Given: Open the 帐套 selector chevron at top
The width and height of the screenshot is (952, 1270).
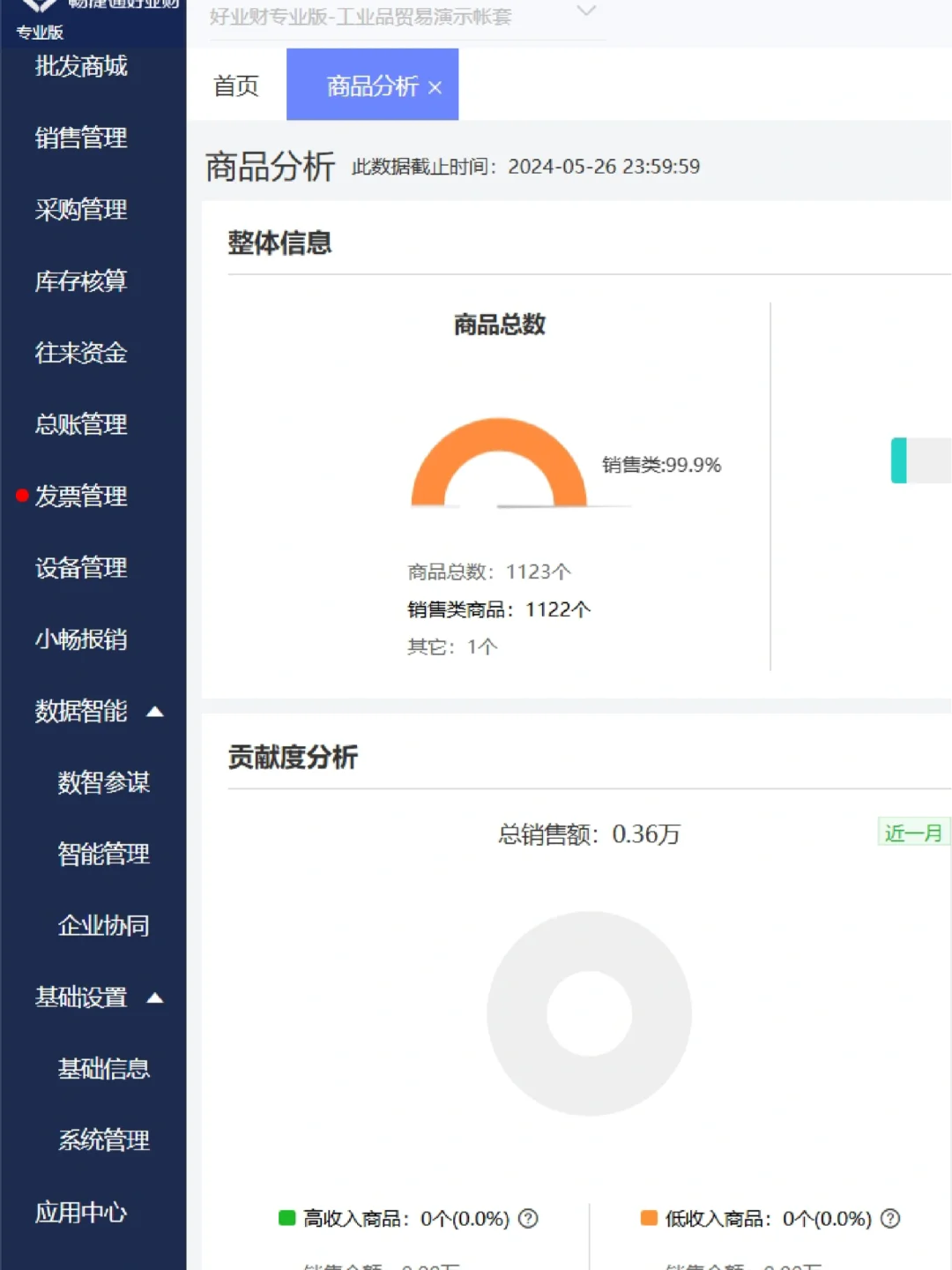Looking at the screenshot, I should [585, 12].
